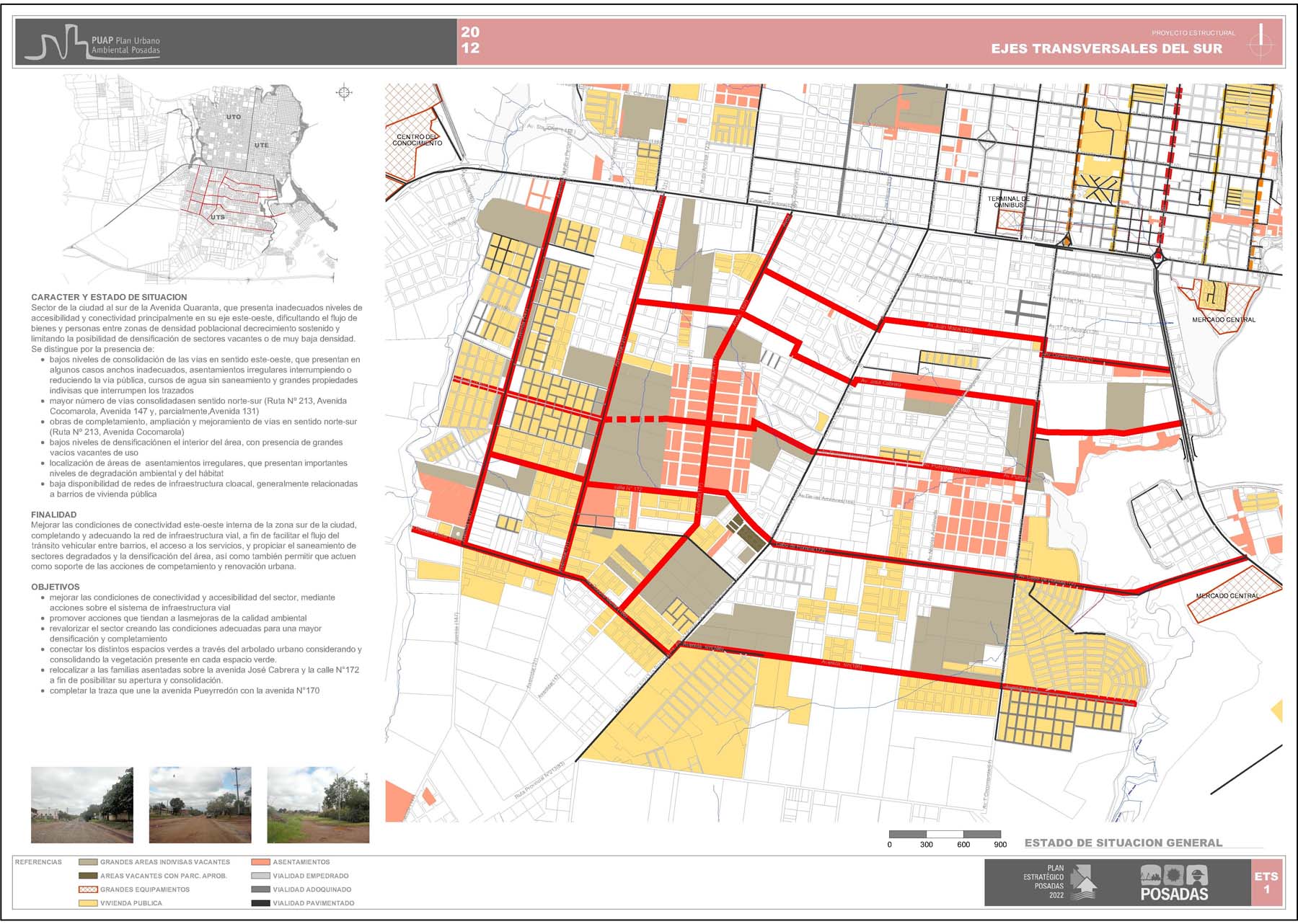Click the calle N° 172 street label
The width and height of the screenshot is (1298, 924).
pos(627,488)
